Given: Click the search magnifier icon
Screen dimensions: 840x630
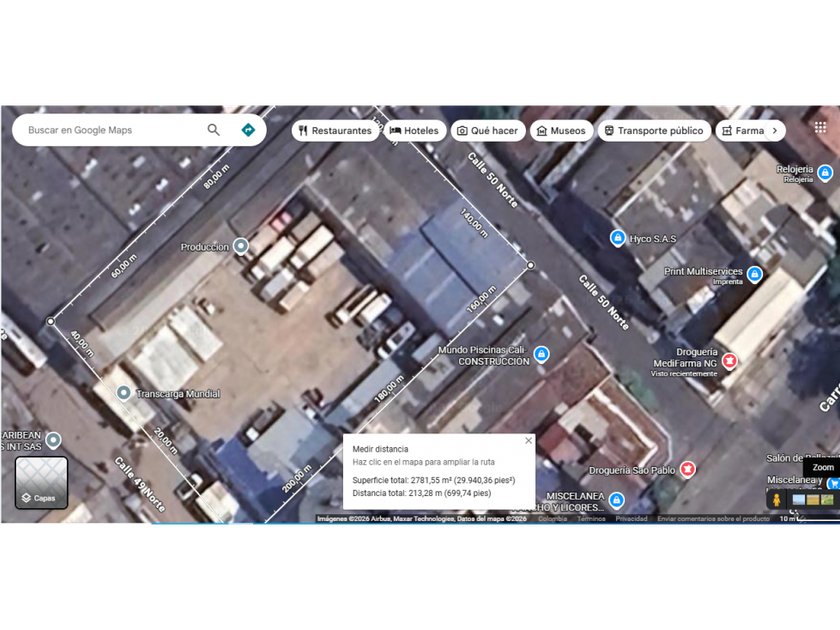Looking at the screenshot, I should coord(213,130).
